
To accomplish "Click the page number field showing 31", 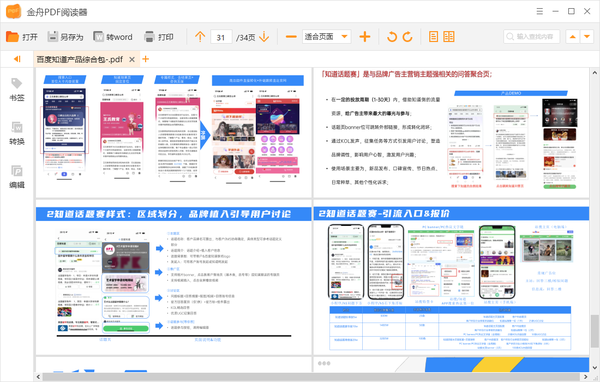I will point(221,37).
